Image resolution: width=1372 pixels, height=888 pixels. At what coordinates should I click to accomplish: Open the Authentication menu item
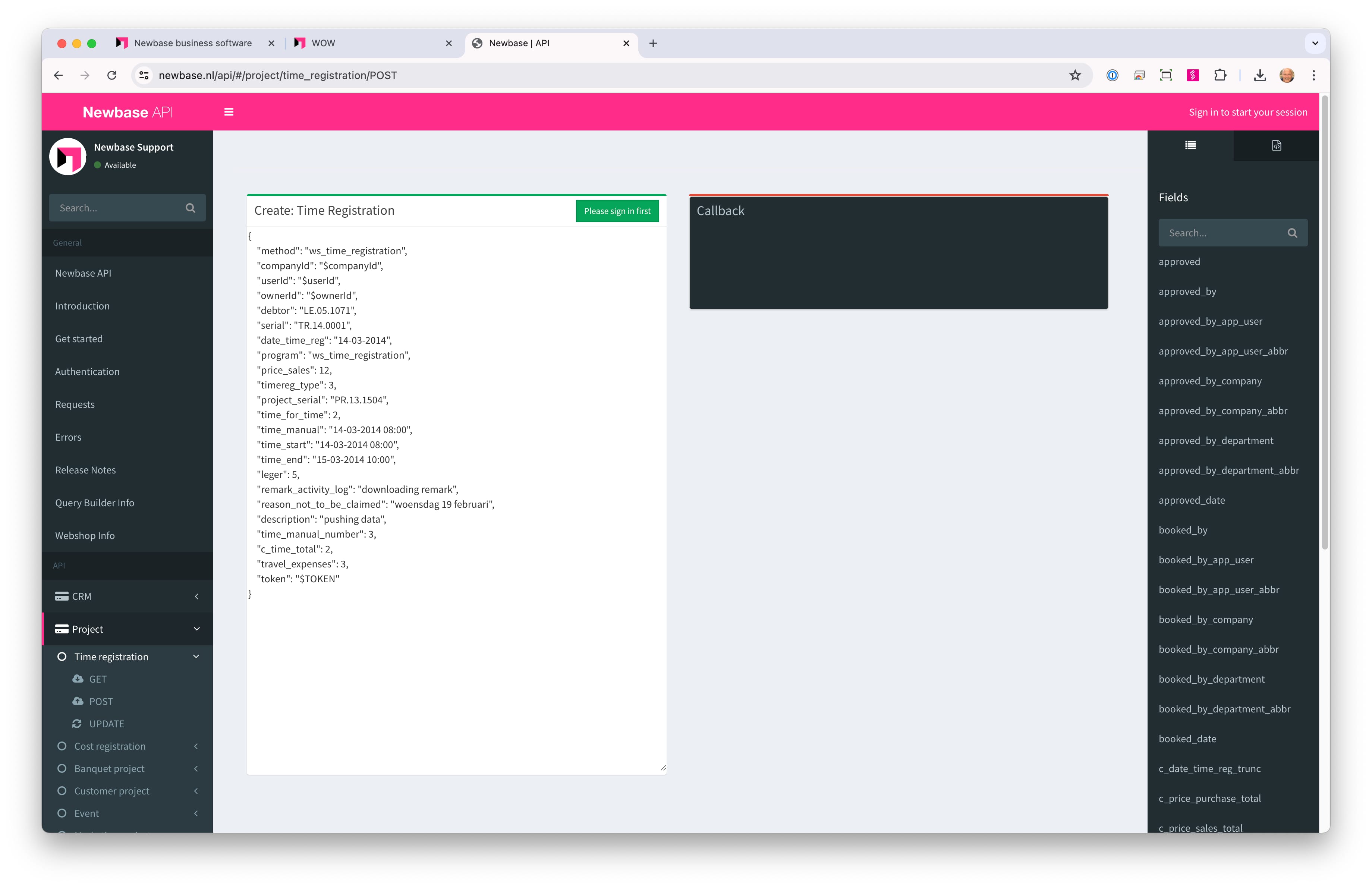coord(87,372)
